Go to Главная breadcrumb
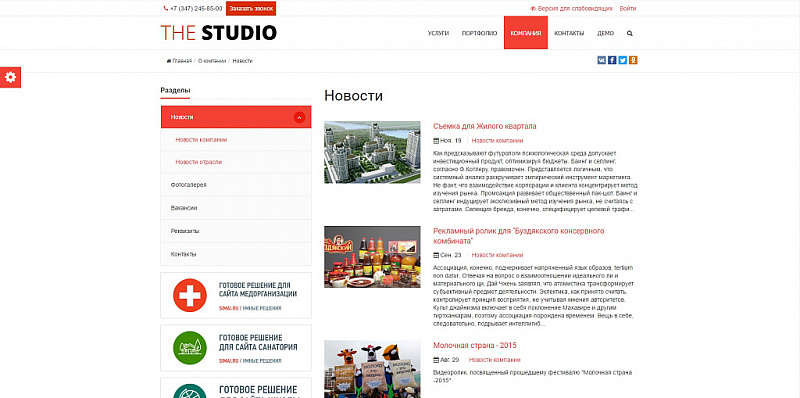Viewport: 800px width, 398px height. coord(179,61)
